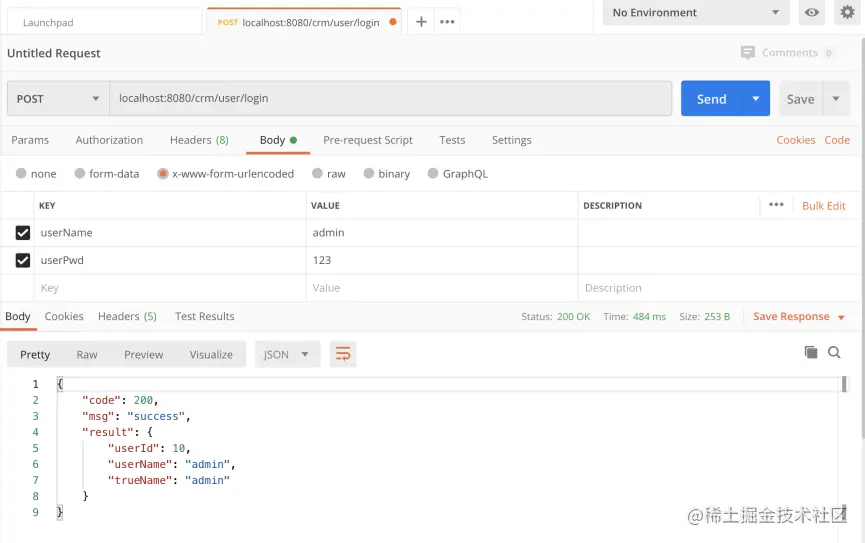This screenshot has height=543, width=865.
Task: Open the POST method dropdown
Action: (x=58, y=99)
